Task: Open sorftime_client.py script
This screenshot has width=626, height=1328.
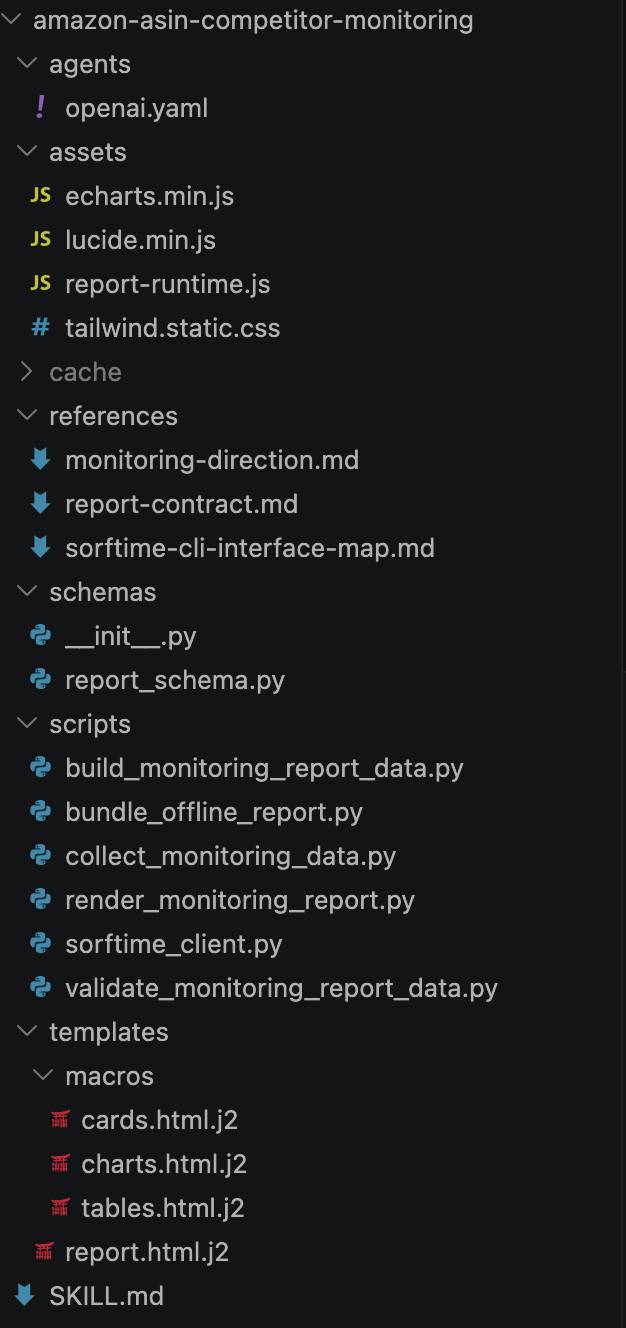Action: pyautogui.click(x=174, y=944)
